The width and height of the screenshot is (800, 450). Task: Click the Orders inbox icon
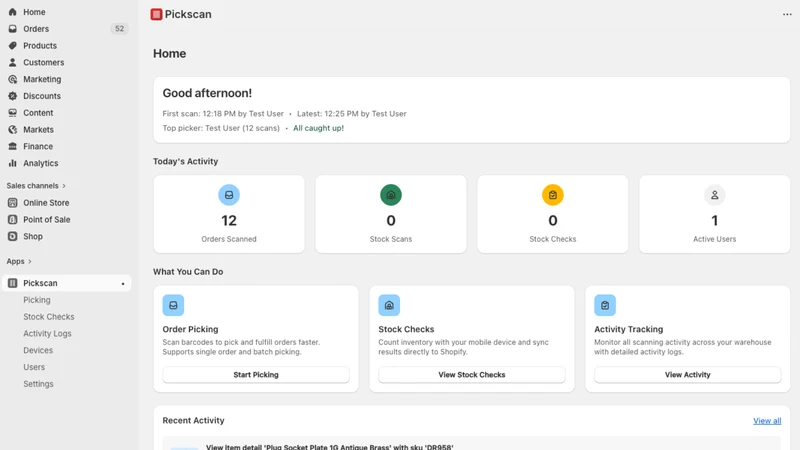pyautogui.click(x=13, y=29)
